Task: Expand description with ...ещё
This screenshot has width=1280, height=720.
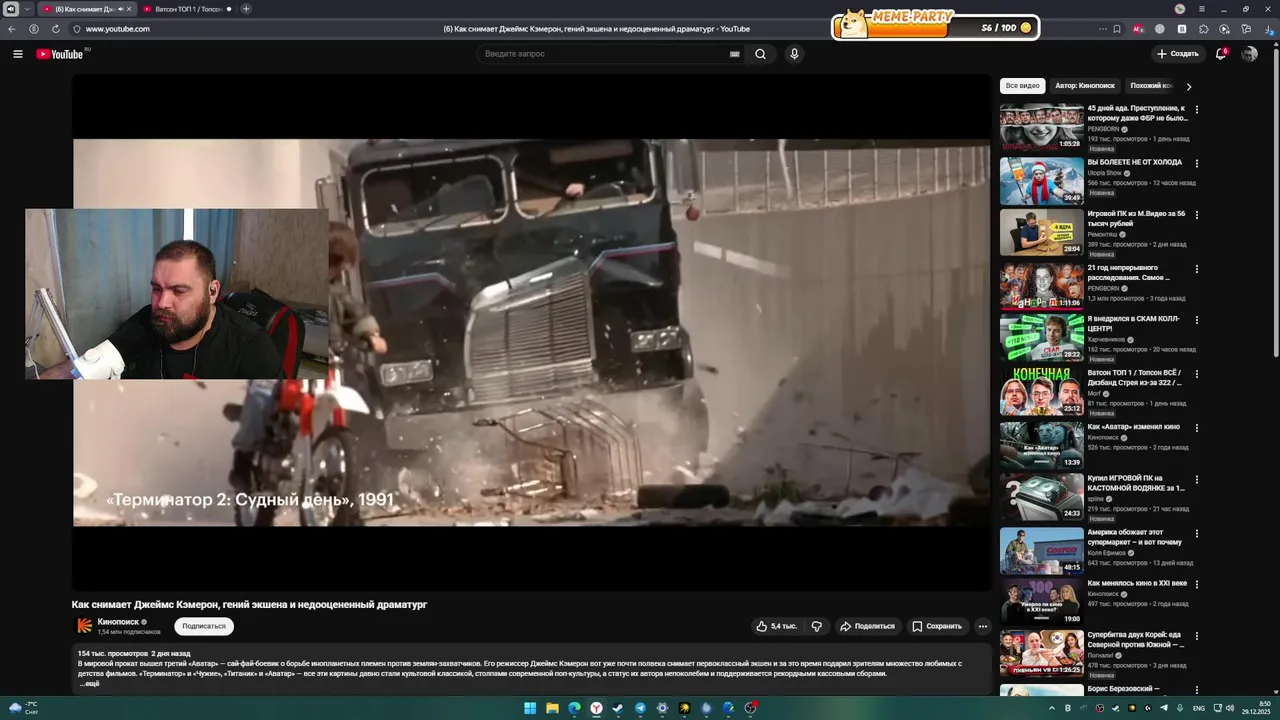Action: click(90, 684)
